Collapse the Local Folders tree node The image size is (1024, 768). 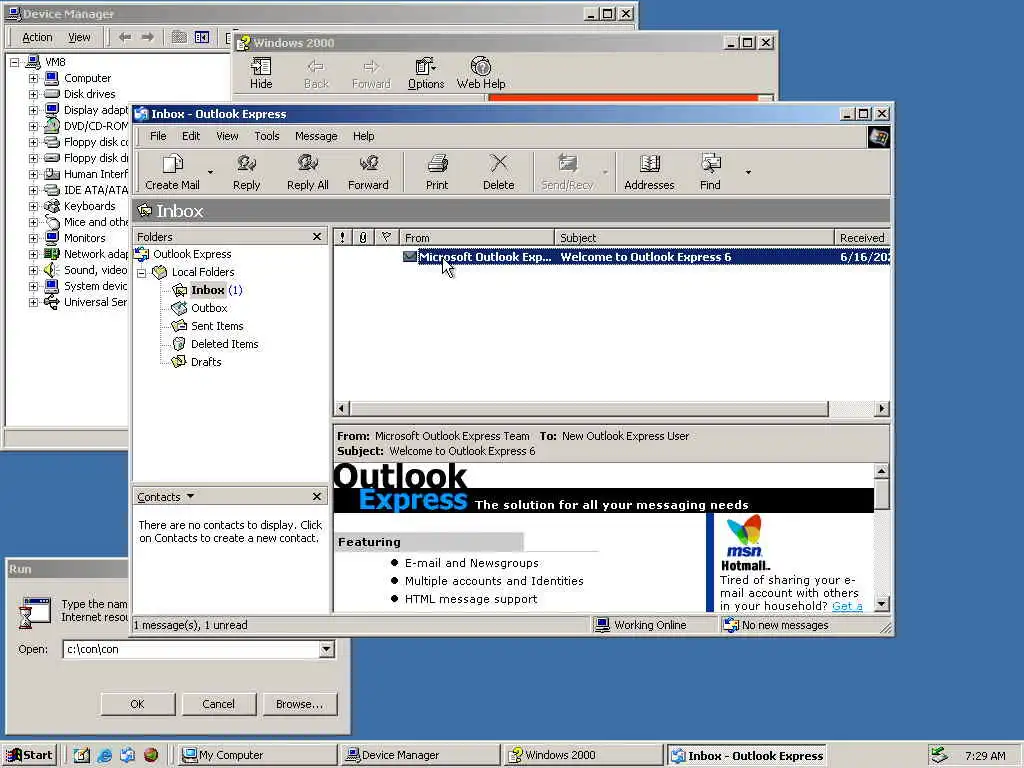coord(141,272)
